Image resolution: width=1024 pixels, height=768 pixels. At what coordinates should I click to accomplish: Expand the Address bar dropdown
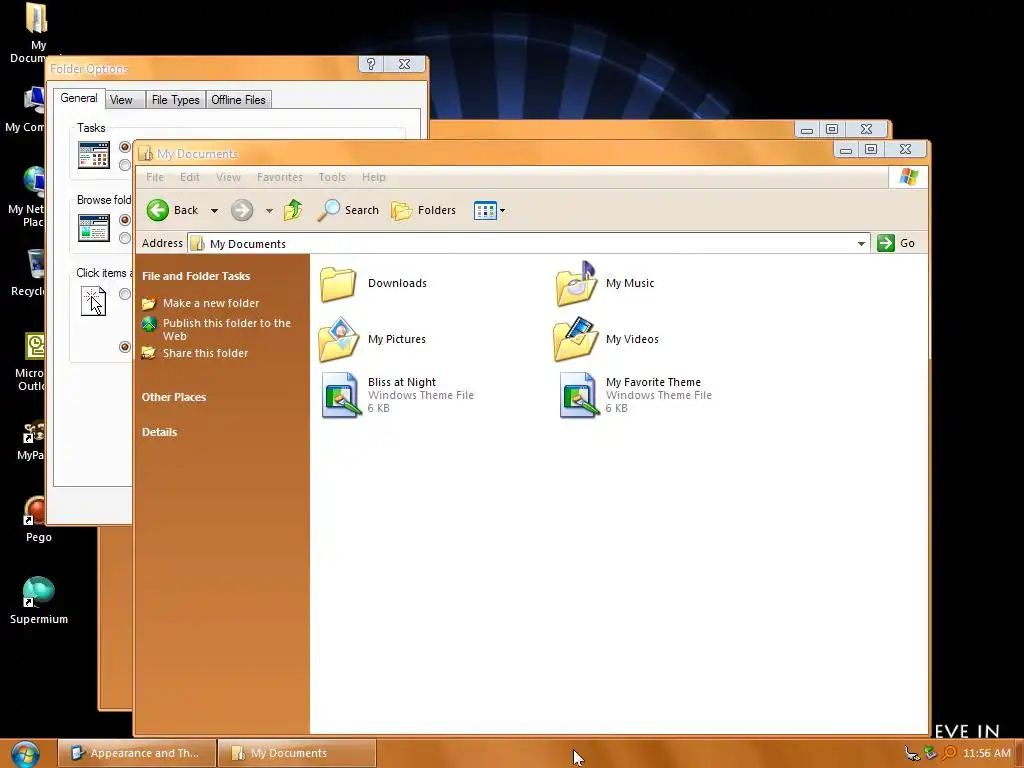861,244
